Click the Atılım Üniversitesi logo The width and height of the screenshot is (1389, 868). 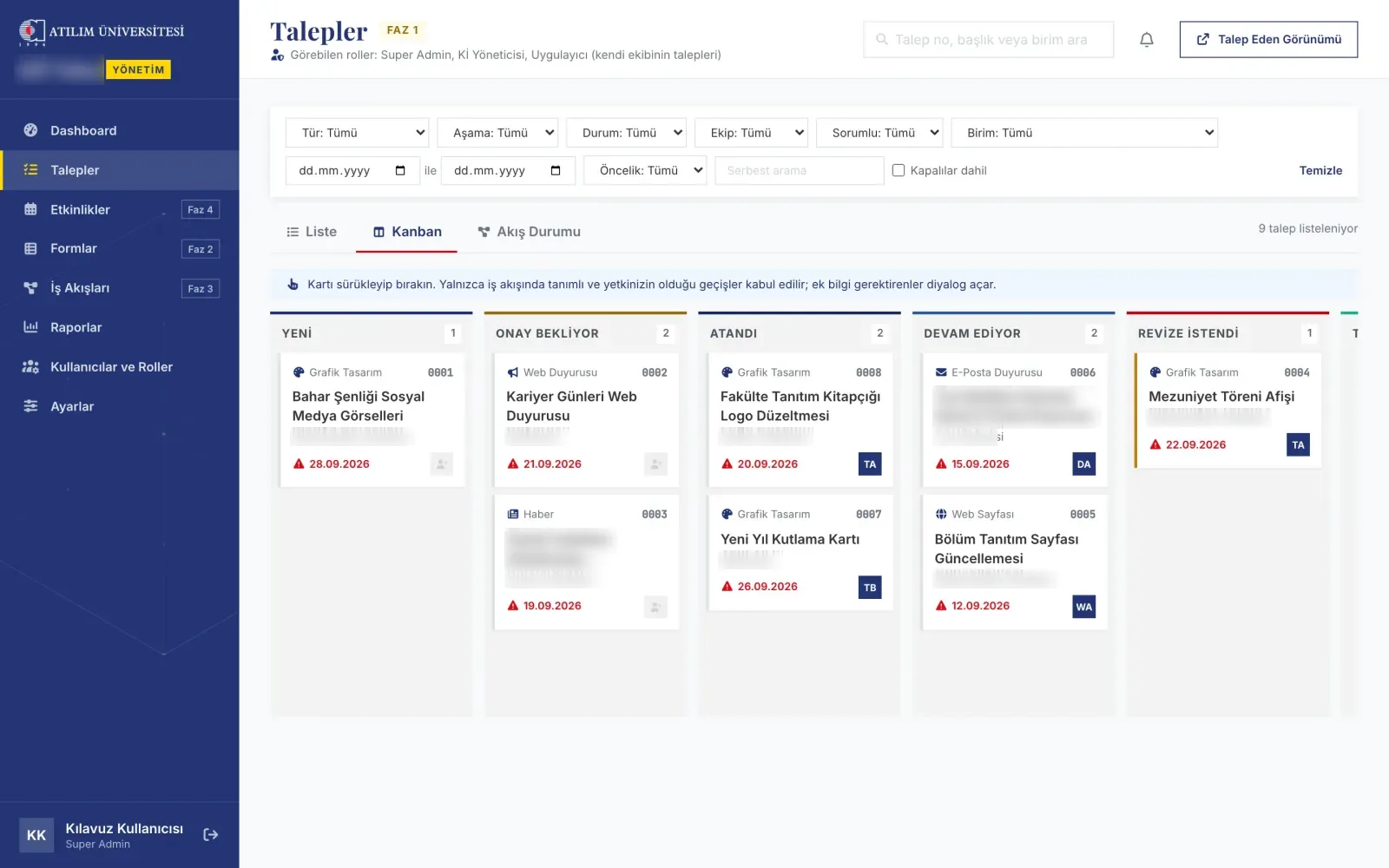click(102, 32)
